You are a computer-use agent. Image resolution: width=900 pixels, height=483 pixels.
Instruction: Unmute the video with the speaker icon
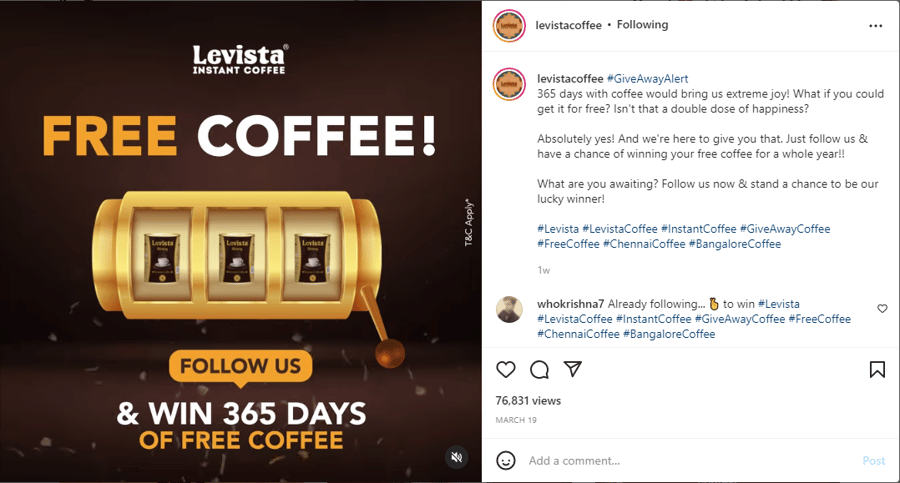457,457
